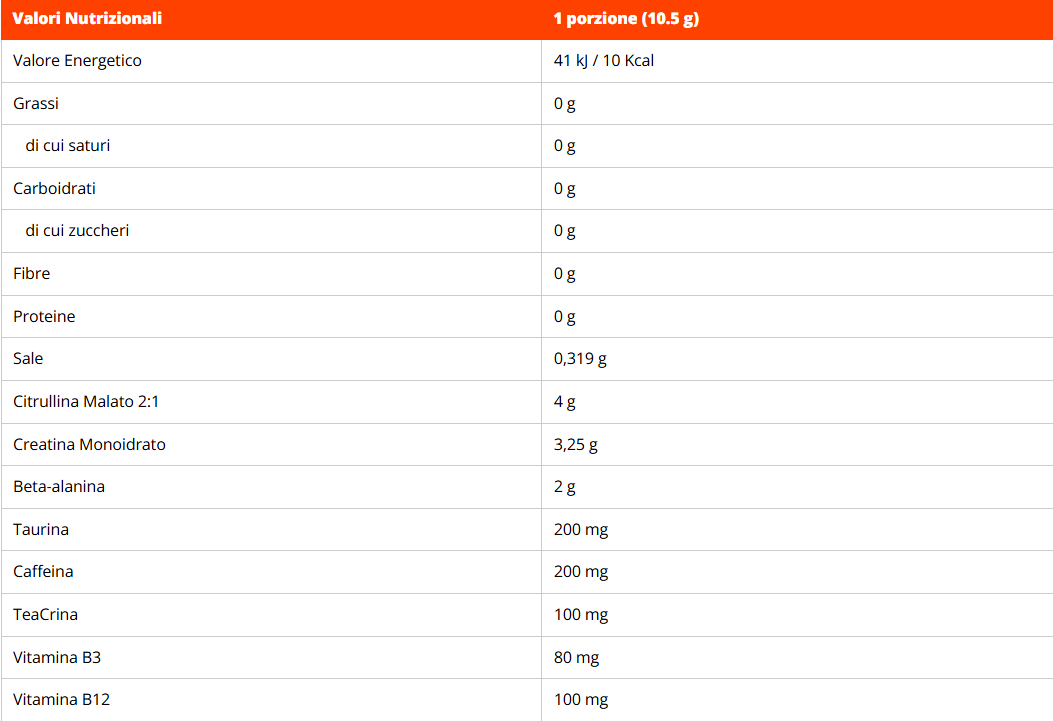Viewport: 1053px width, 721px height.
Task: Click the 'Valori Nutrizionali' header cell
Action: pos(87,19)
